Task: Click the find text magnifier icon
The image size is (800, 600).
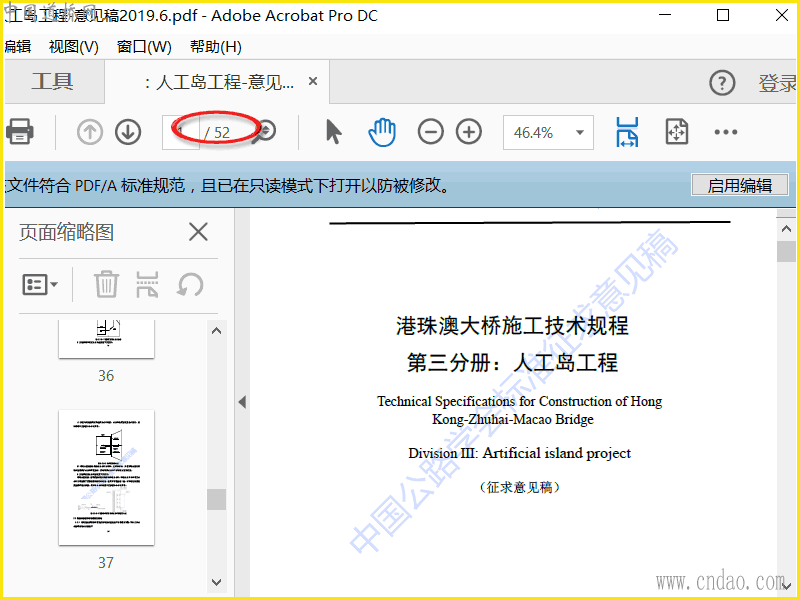Action: (266, 132)
